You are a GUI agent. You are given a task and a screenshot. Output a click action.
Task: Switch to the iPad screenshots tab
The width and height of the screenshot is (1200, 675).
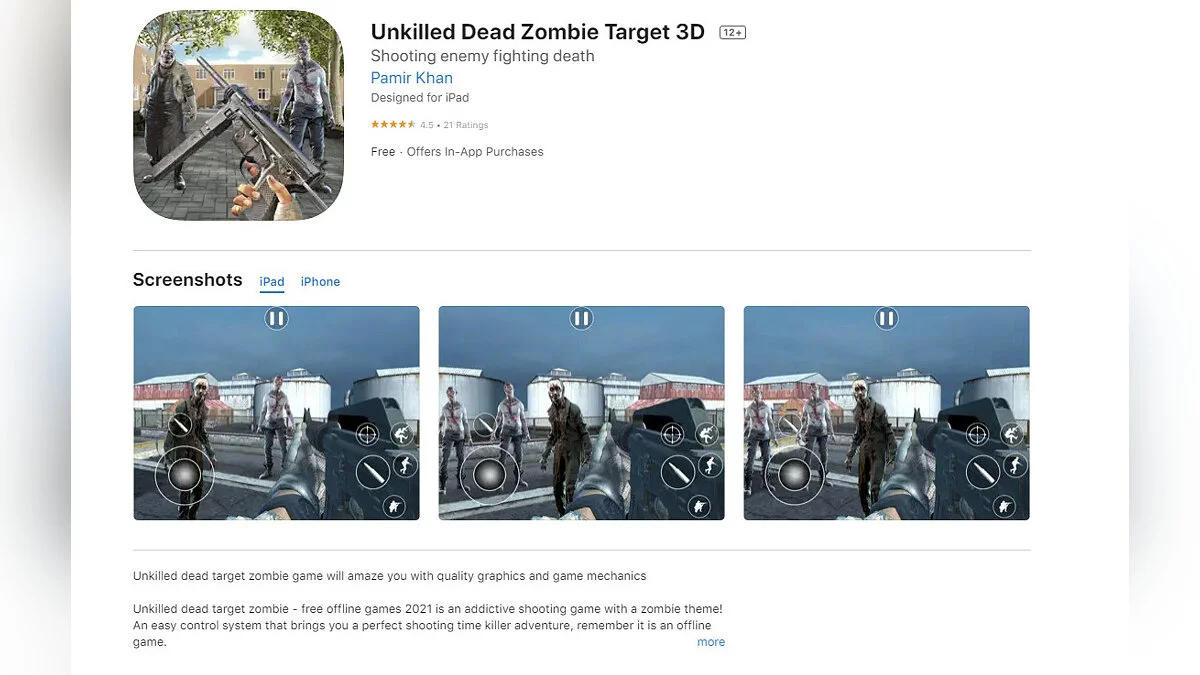tap(272, 282)
